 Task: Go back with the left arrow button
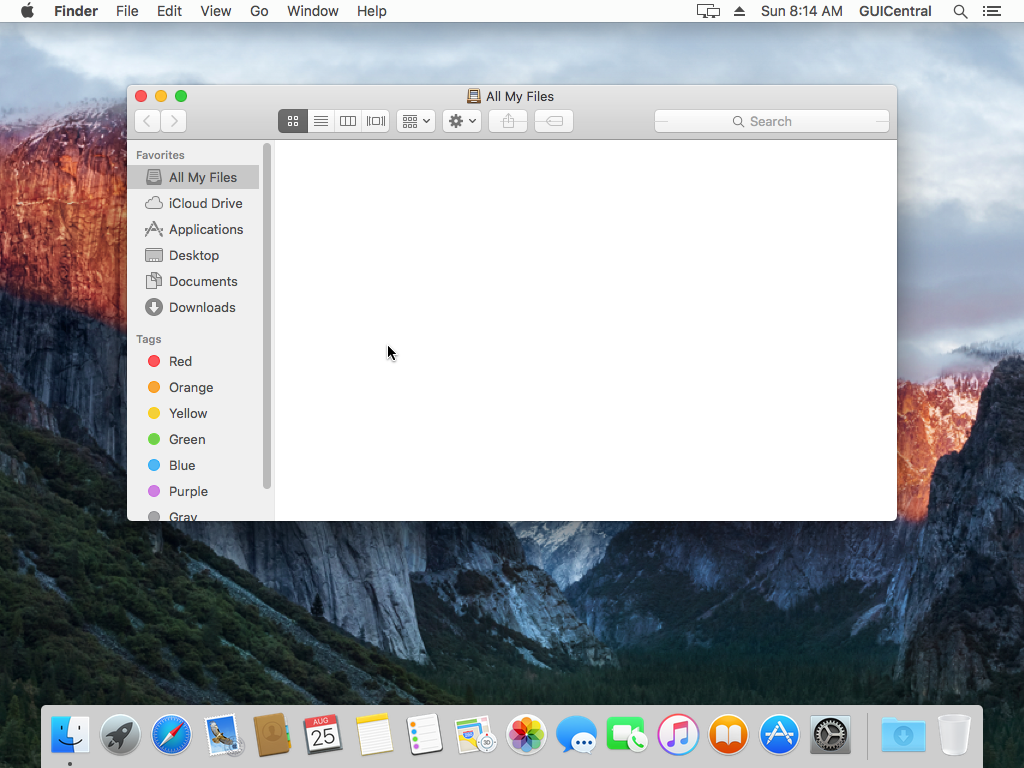tap(148, 121)
